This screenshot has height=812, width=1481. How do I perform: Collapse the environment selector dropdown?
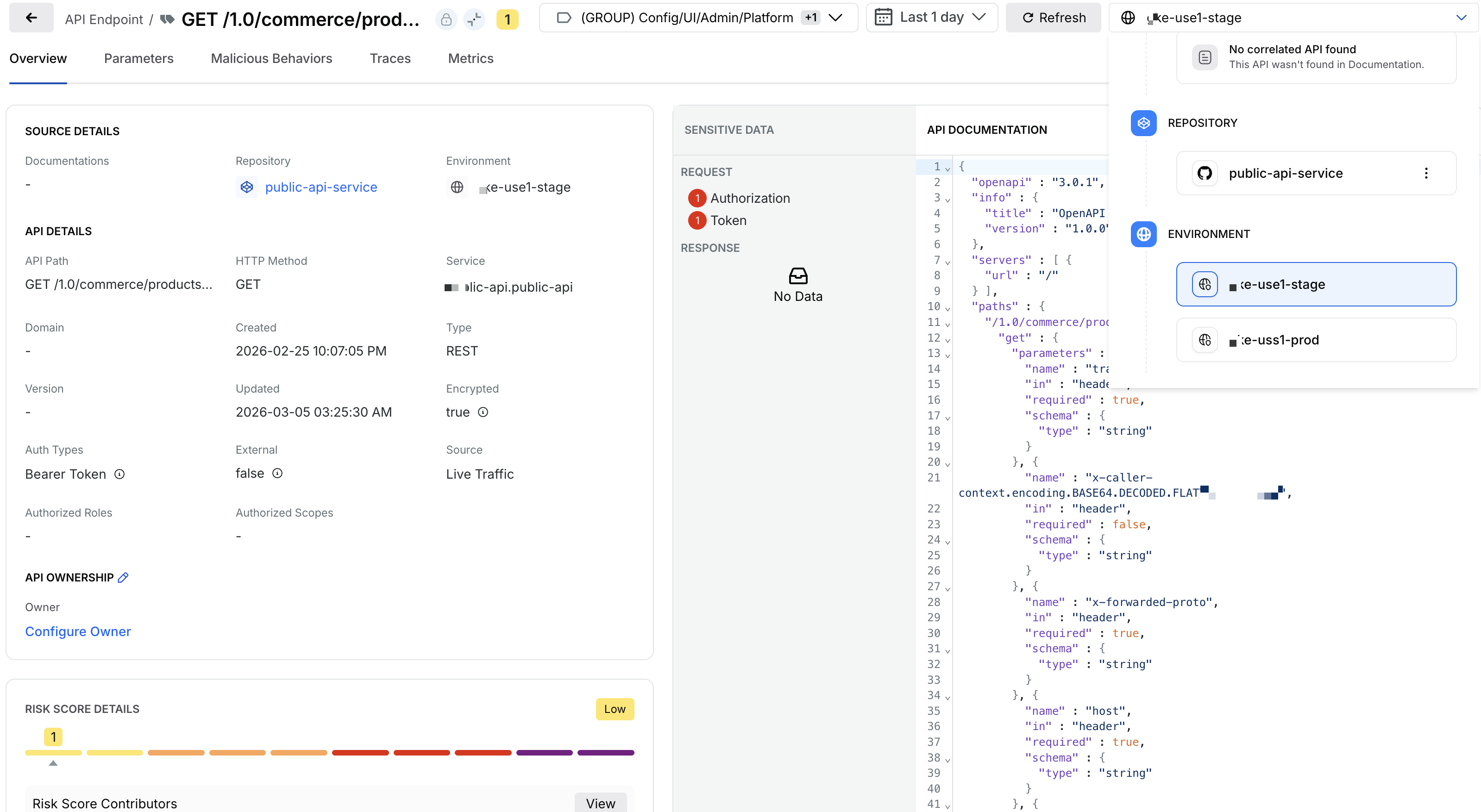[x=1462, y=18]
